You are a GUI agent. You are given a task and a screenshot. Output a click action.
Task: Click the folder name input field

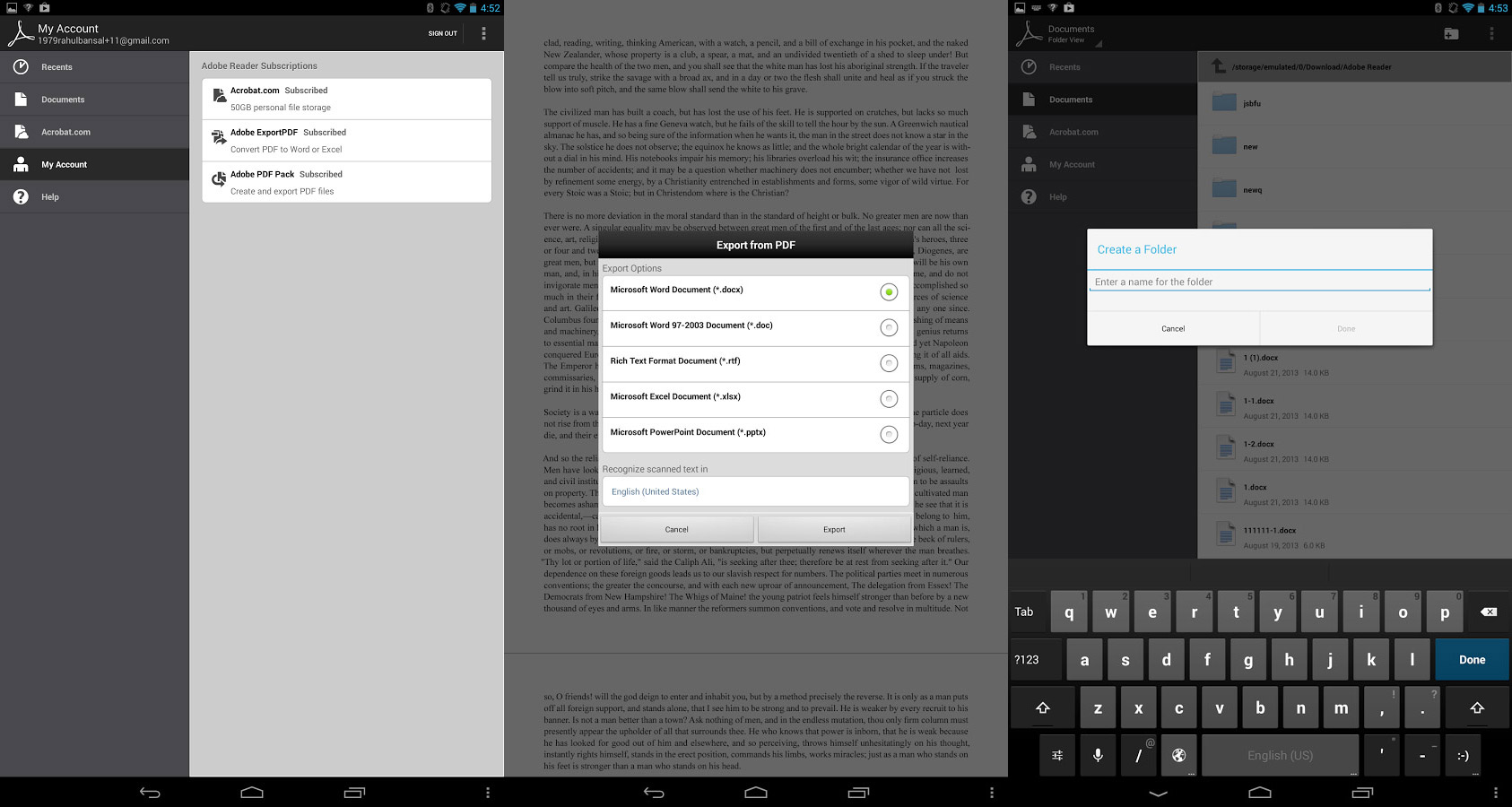(x=1259, y=282)
